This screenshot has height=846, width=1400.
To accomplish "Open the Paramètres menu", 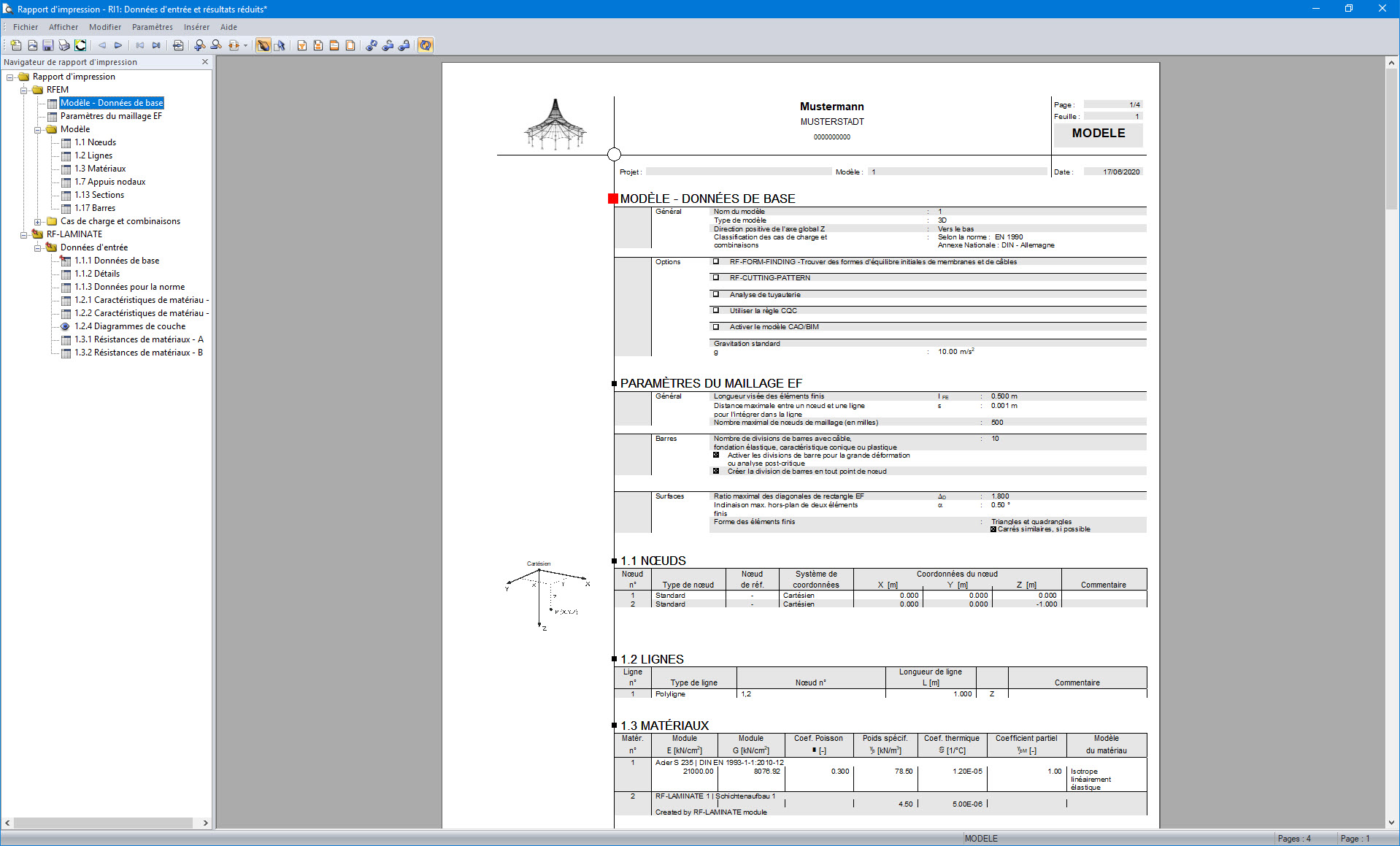I will point(152,27).
